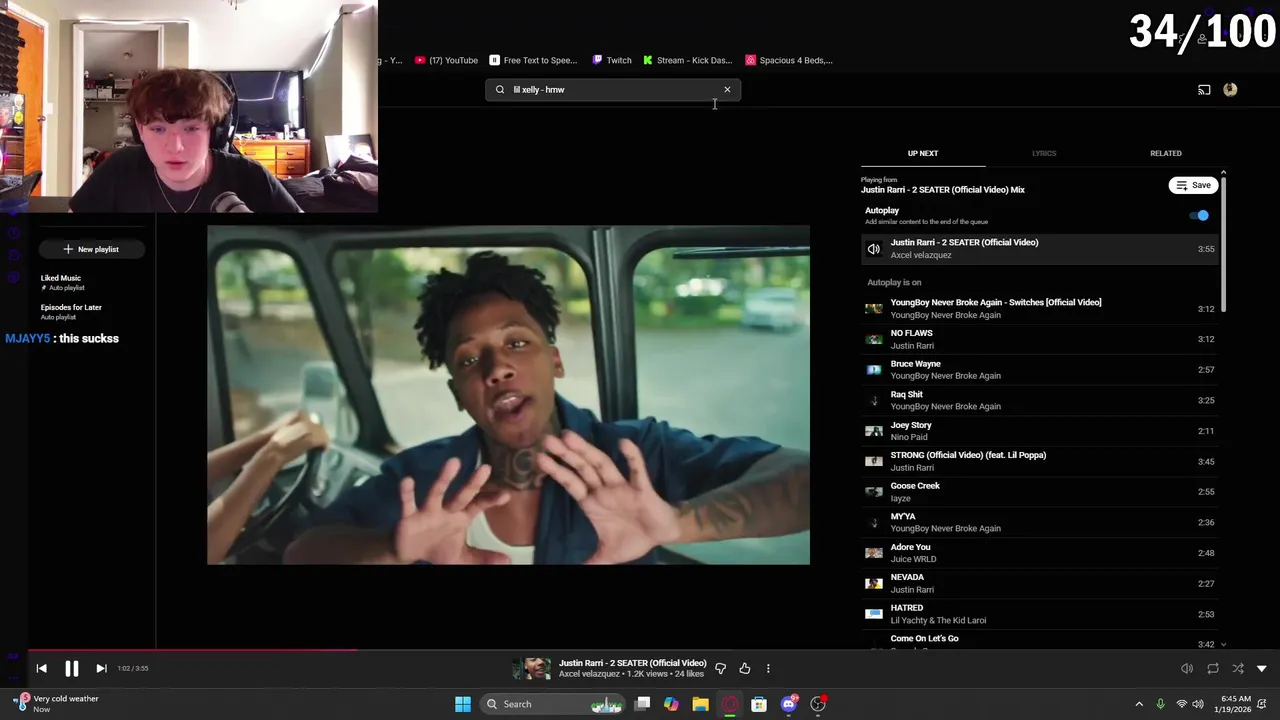Toggle repeat mode in player bar

click(1213, 669)
